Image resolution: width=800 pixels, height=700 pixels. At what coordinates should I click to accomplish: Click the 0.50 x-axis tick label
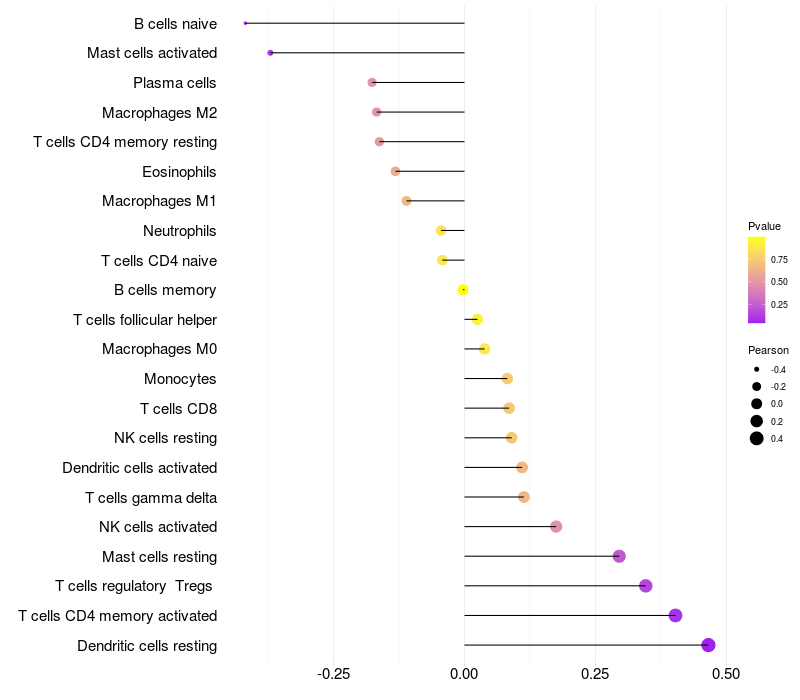click(x=726, y=674)
